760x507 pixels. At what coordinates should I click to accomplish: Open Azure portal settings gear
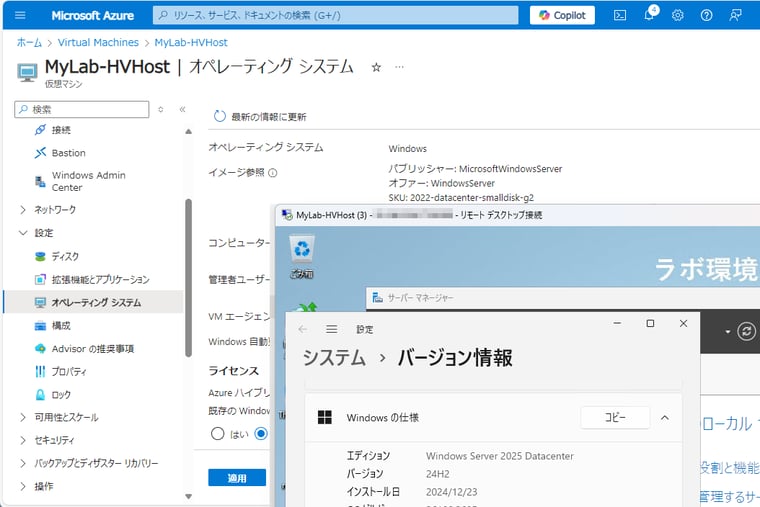678,16
